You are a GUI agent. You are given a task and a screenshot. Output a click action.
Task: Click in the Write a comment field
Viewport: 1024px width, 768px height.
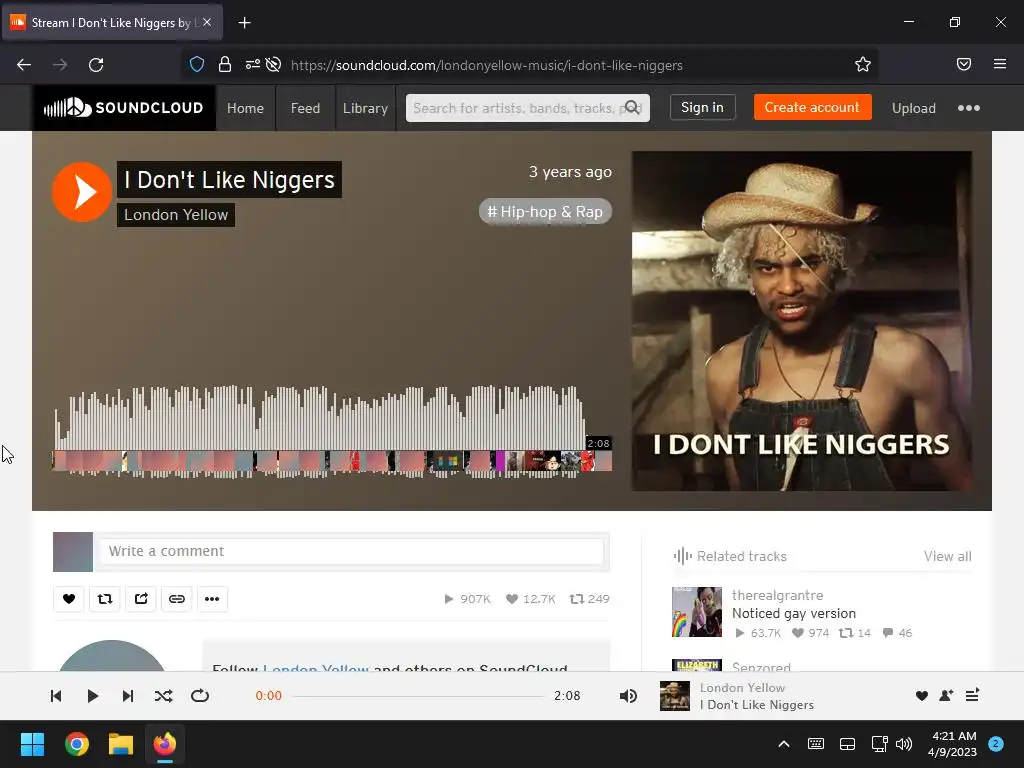point(351,551)
